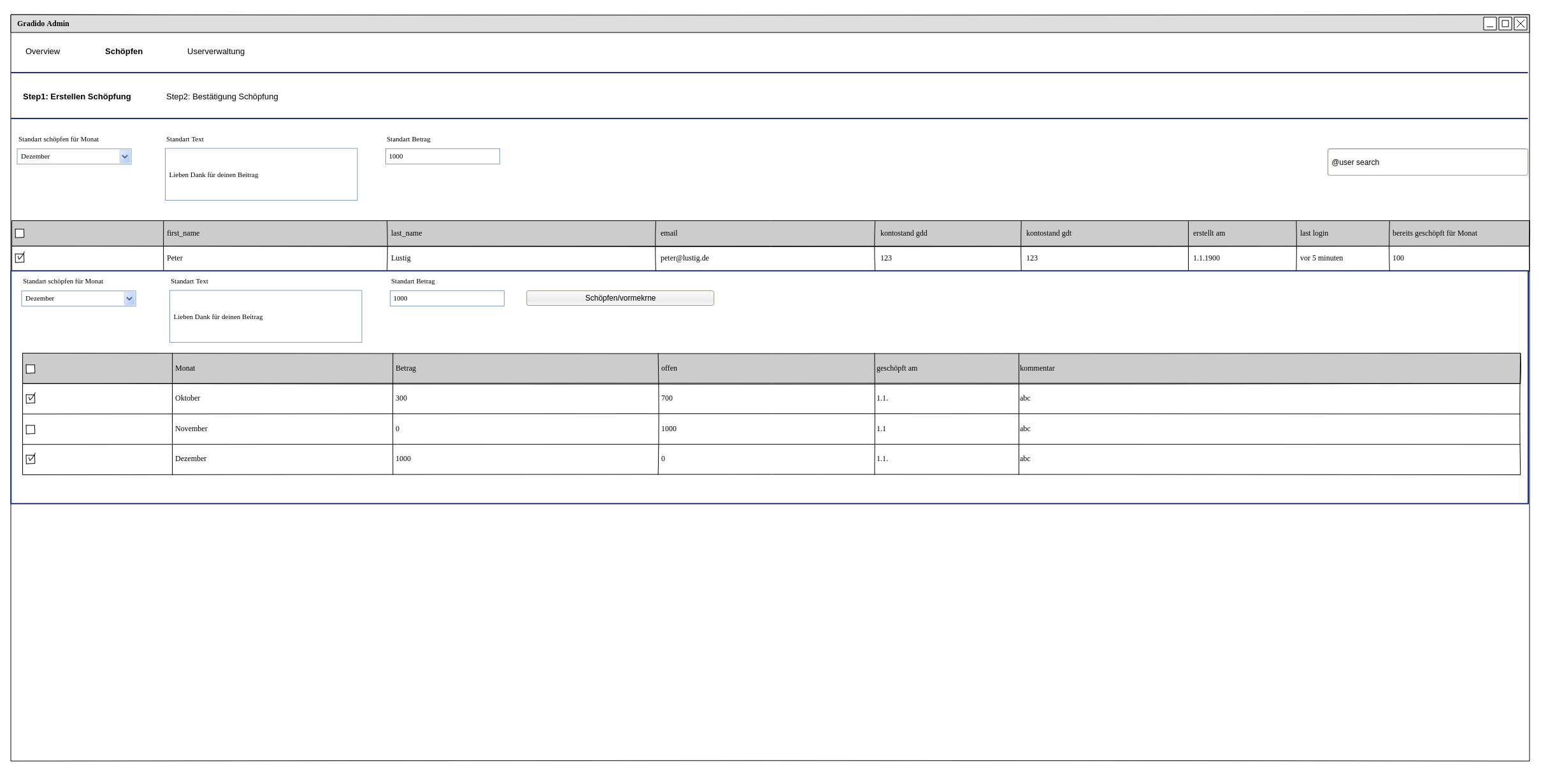
Task: Check the November row checkbox
Action: coord(31,429)
